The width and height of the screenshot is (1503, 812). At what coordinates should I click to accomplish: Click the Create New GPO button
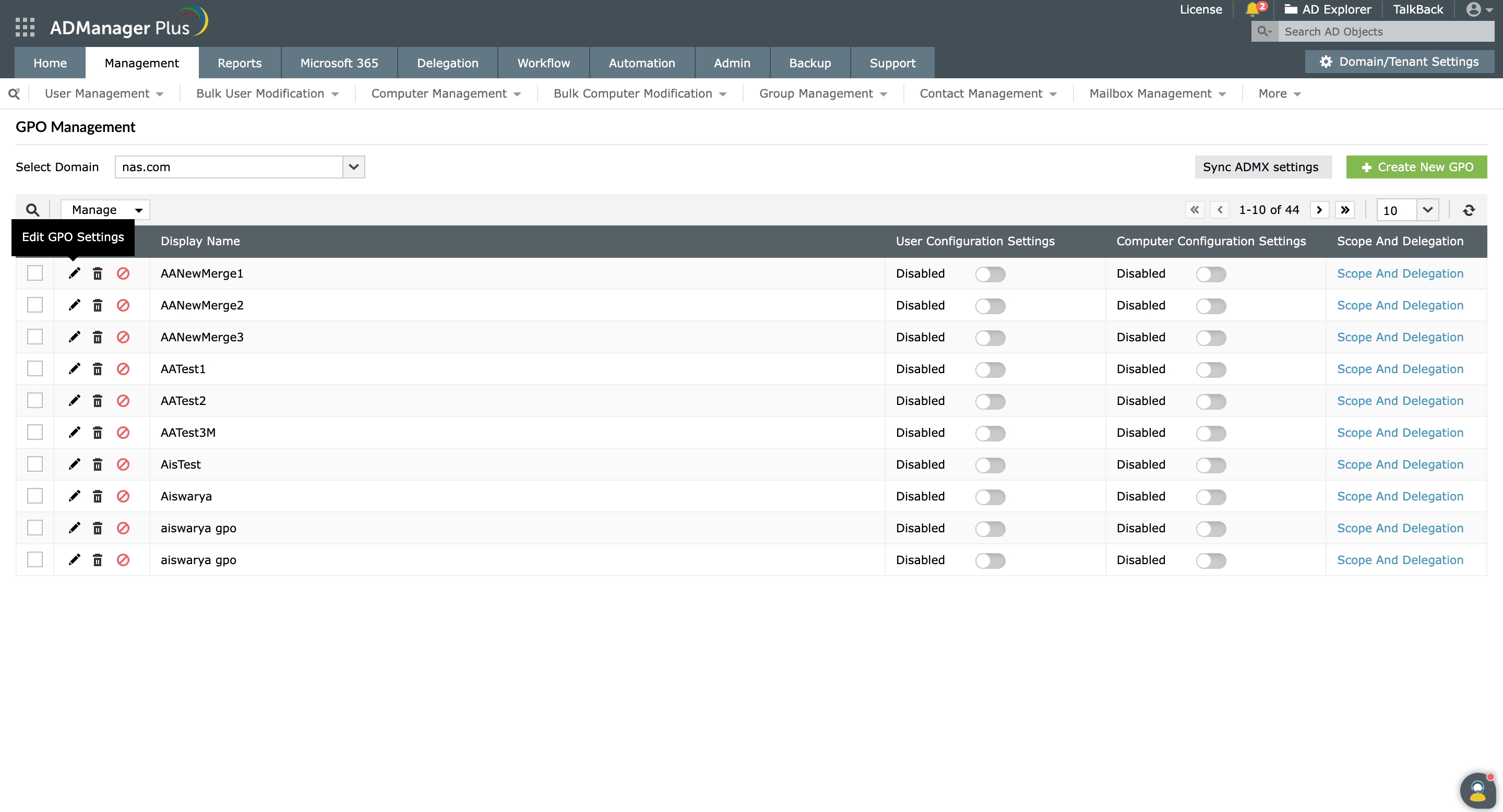coord(1416,167)
